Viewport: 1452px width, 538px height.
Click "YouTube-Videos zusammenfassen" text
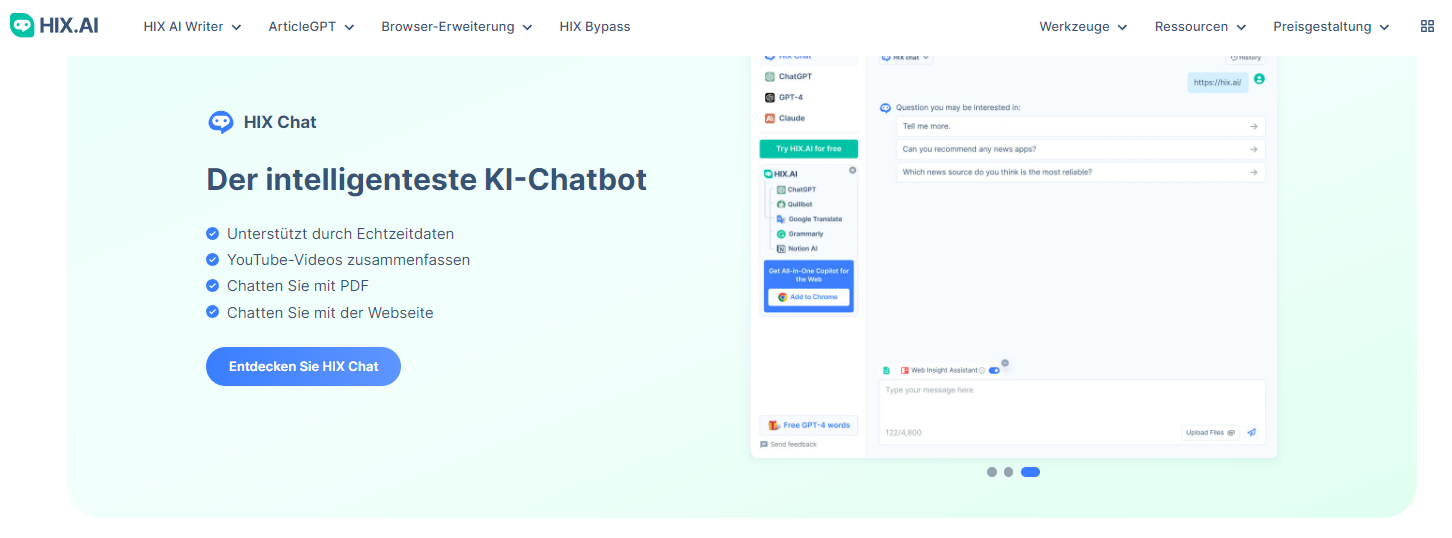(x=348, y=260)
